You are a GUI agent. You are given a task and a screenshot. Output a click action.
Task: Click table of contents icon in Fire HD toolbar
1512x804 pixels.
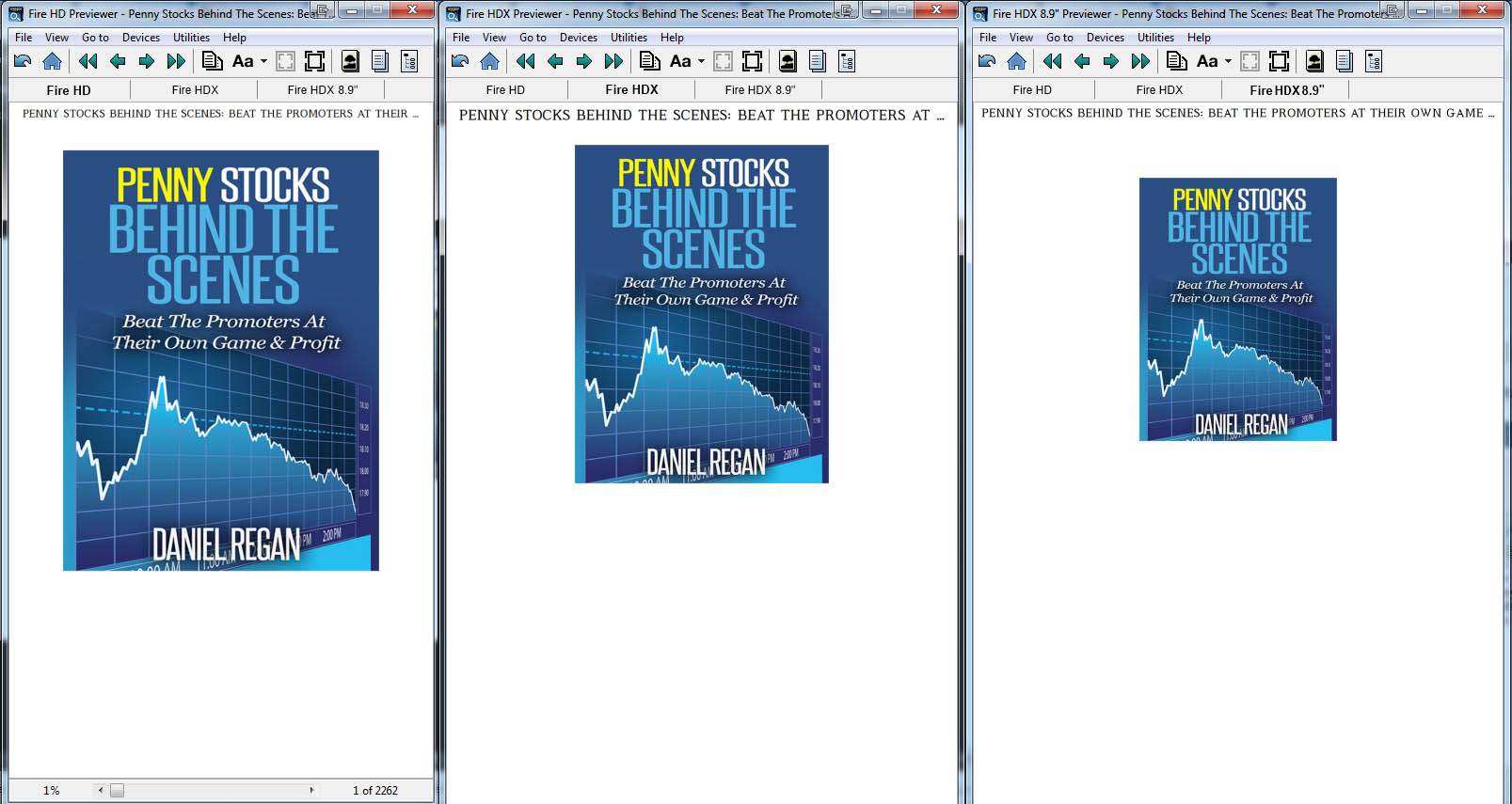(409, 61)
